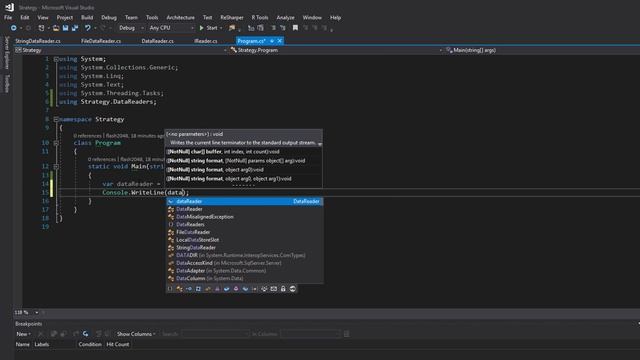The image size is (640, 360).
Task: Select DataAdapter completion item
Action: coord(244,271)
